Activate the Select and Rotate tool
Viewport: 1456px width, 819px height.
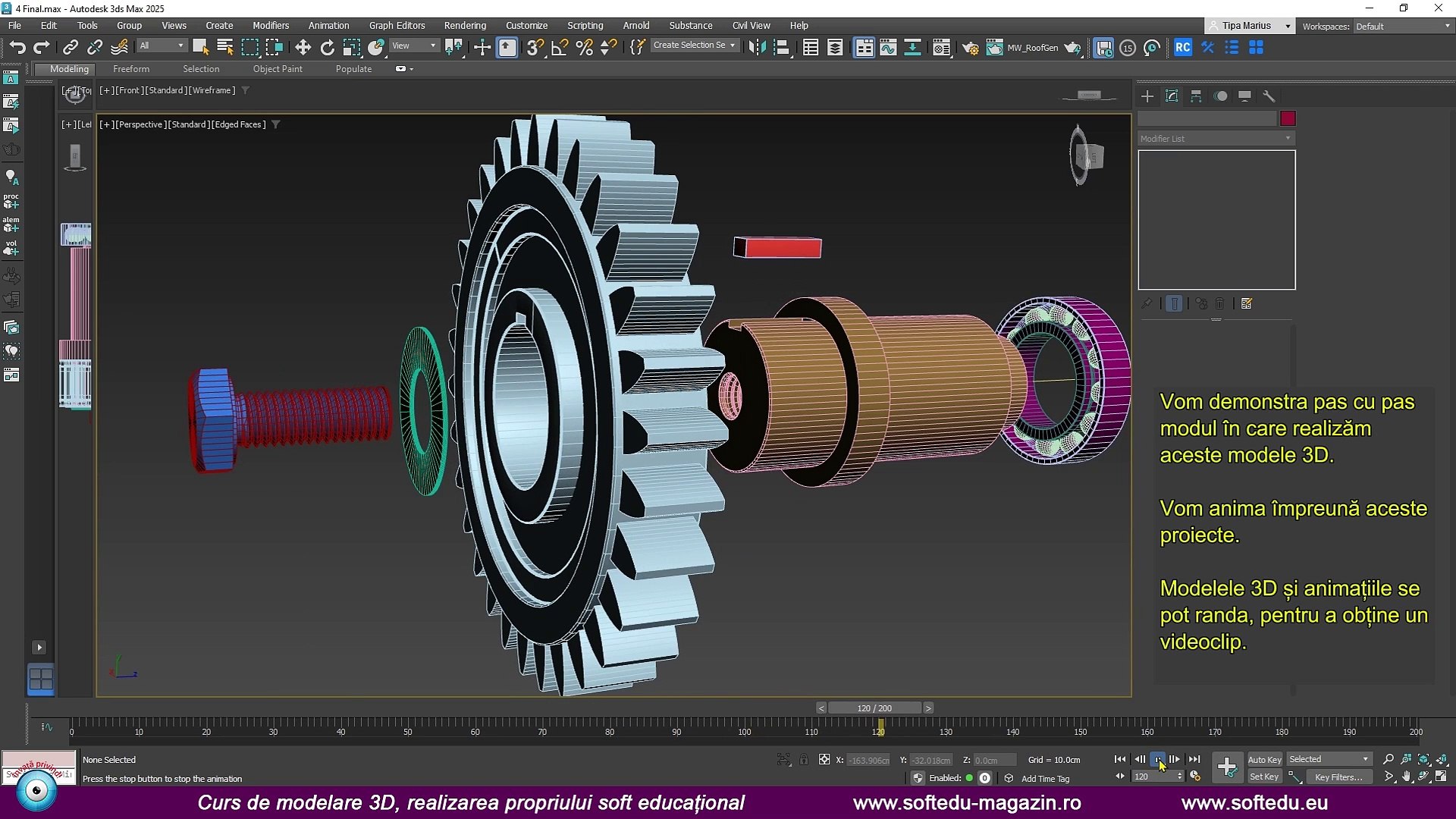point(327,48)
